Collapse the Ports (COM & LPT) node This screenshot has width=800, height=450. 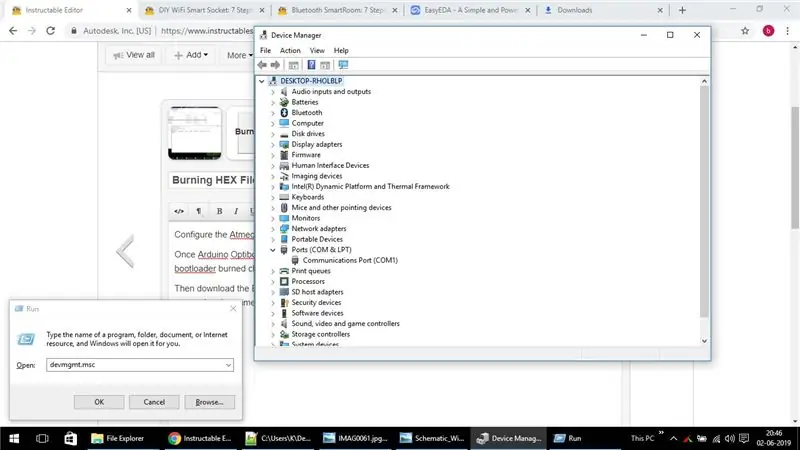pos(273,250)
